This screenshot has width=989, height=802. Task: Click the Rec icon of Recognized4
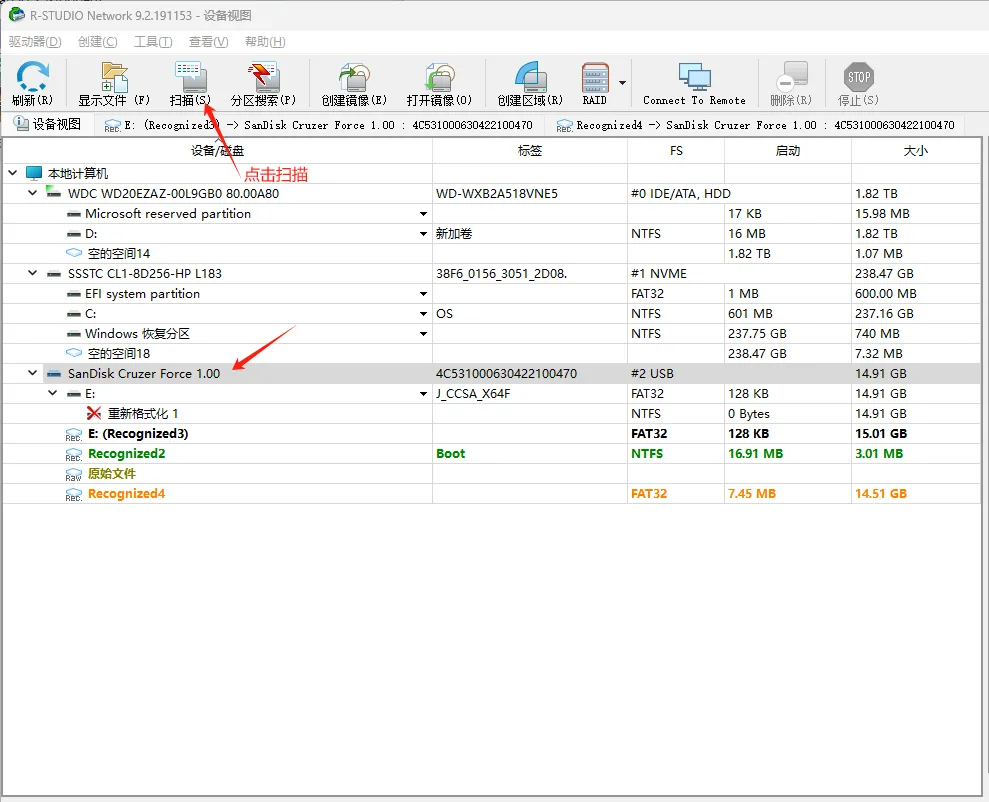pos(74,494)
